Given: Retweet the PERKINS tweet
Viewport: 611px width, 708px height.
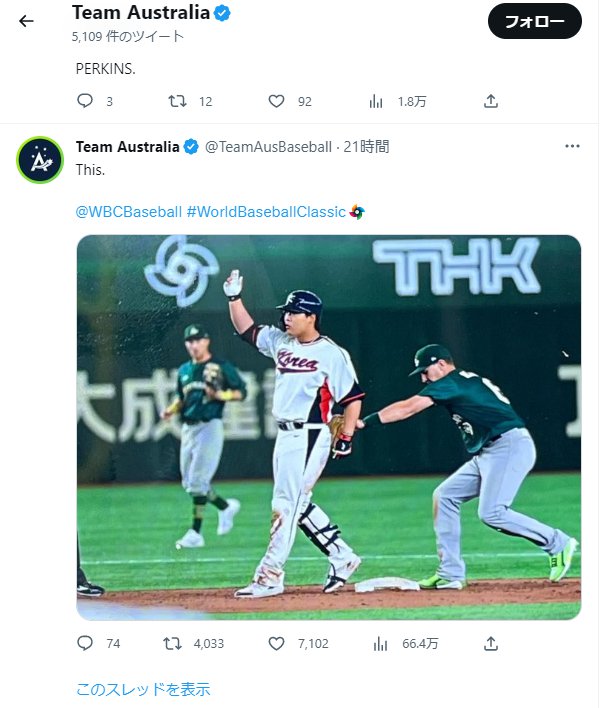Looking at the screenshot, I should click(177, 101).
